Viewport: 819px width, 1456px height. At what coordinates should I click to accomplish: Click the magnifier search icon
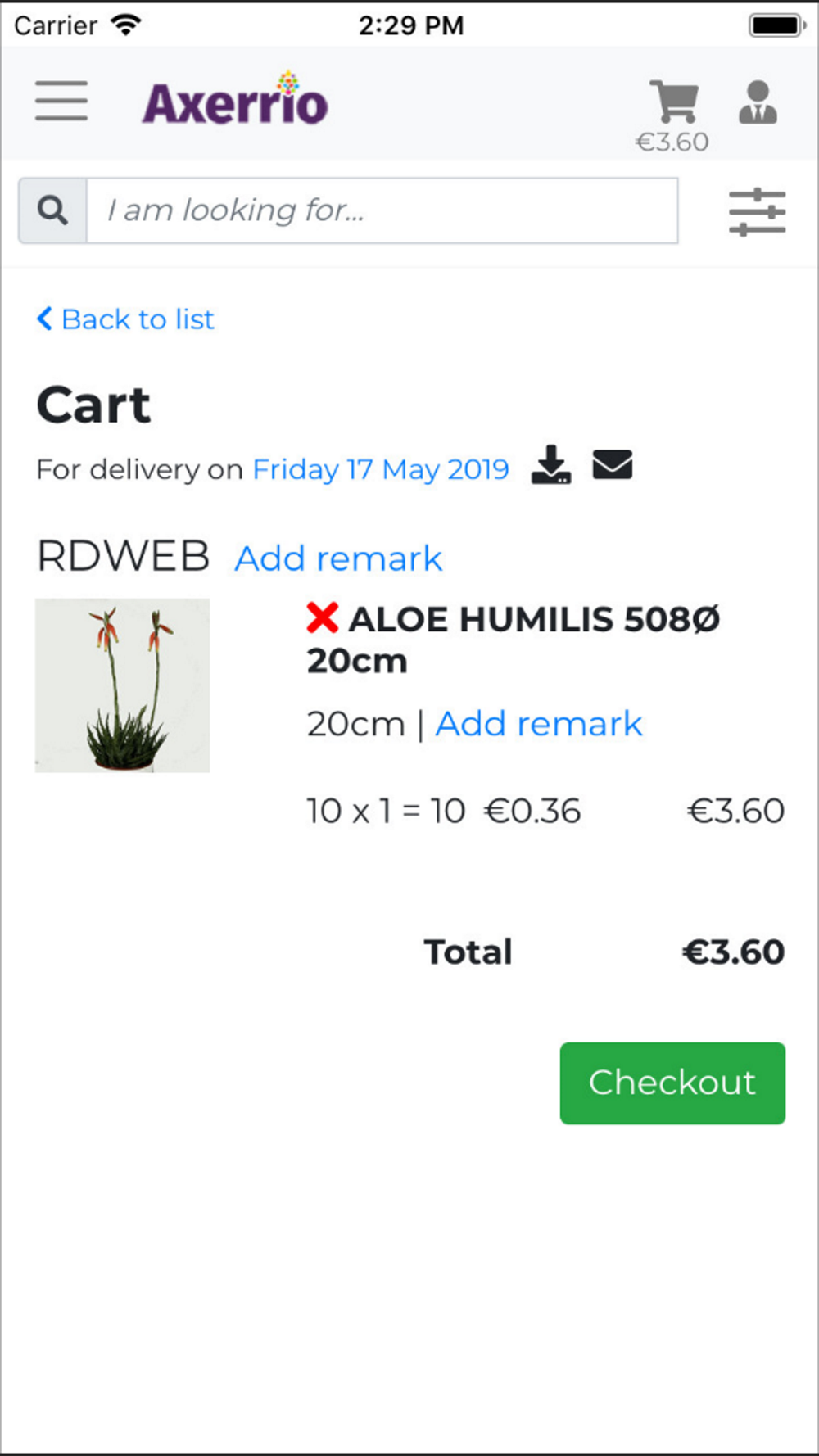52,210
